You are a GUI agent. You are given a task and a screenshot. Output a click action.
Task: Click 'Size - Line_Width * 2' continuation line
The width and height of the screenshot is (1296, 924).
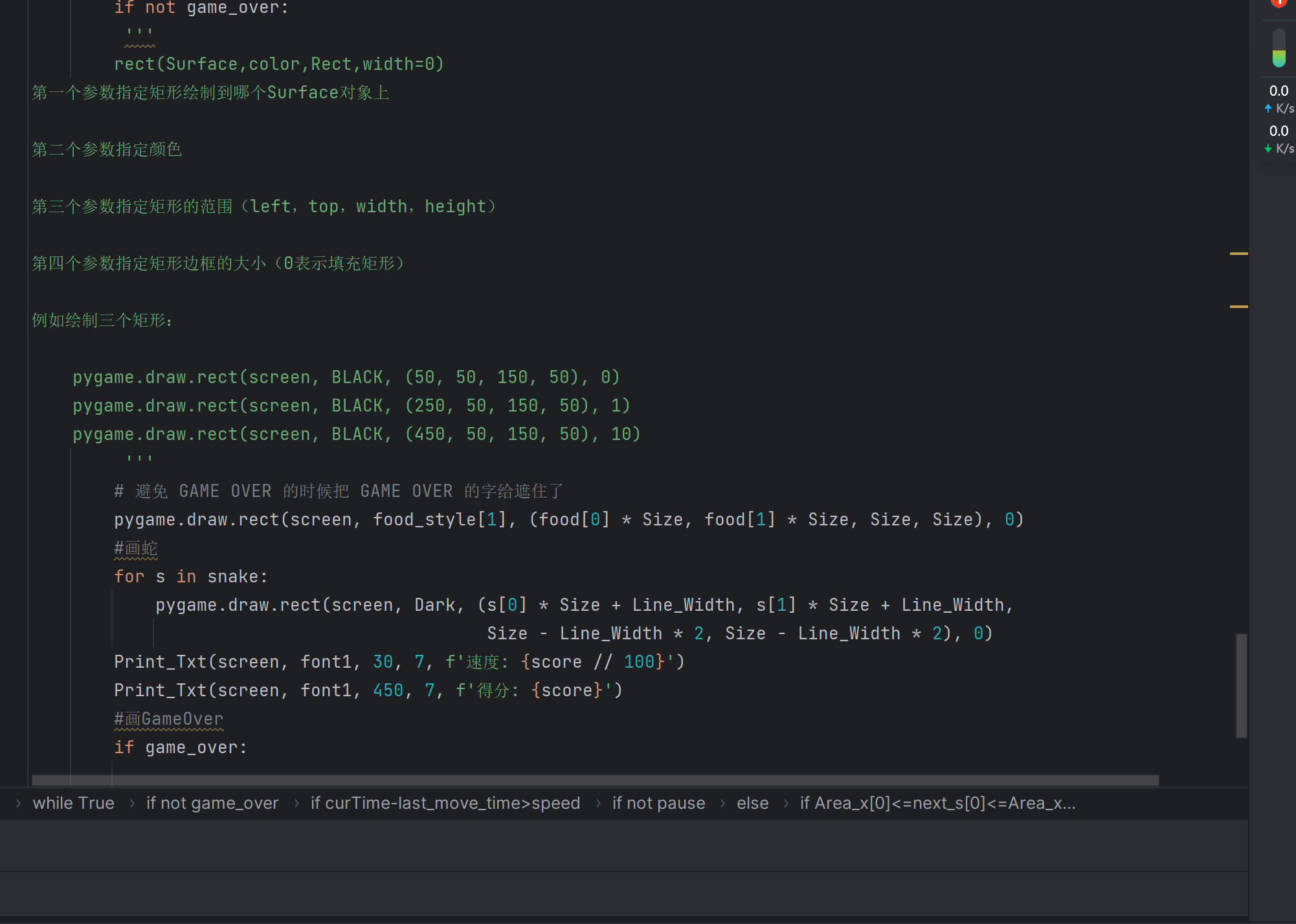(740, 633)
